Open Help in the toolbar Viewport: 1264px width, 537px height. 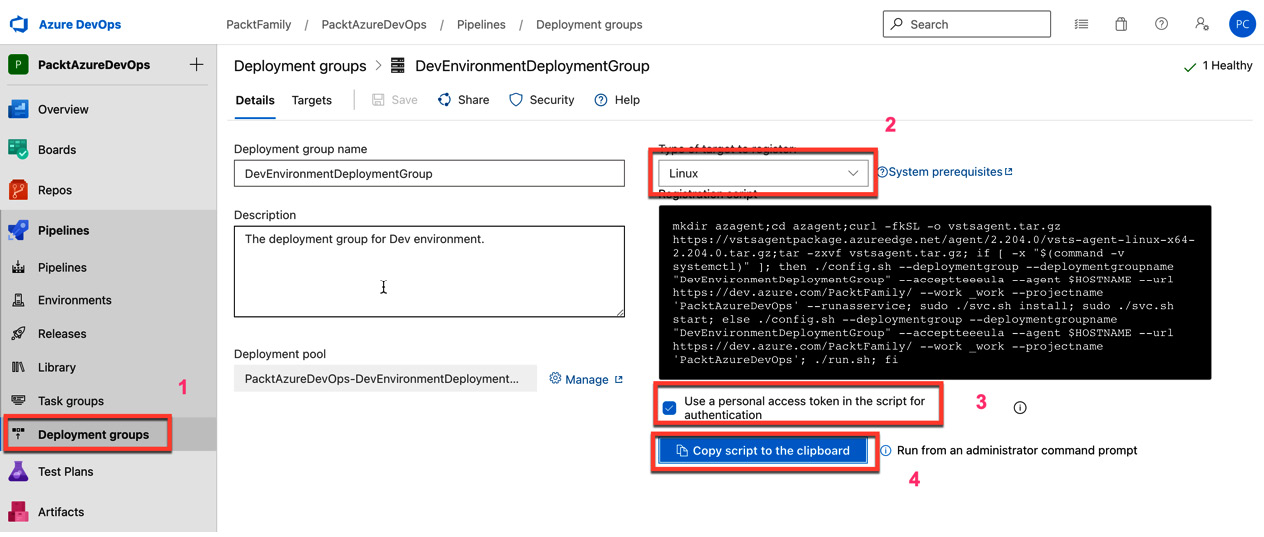coord(617,100)
